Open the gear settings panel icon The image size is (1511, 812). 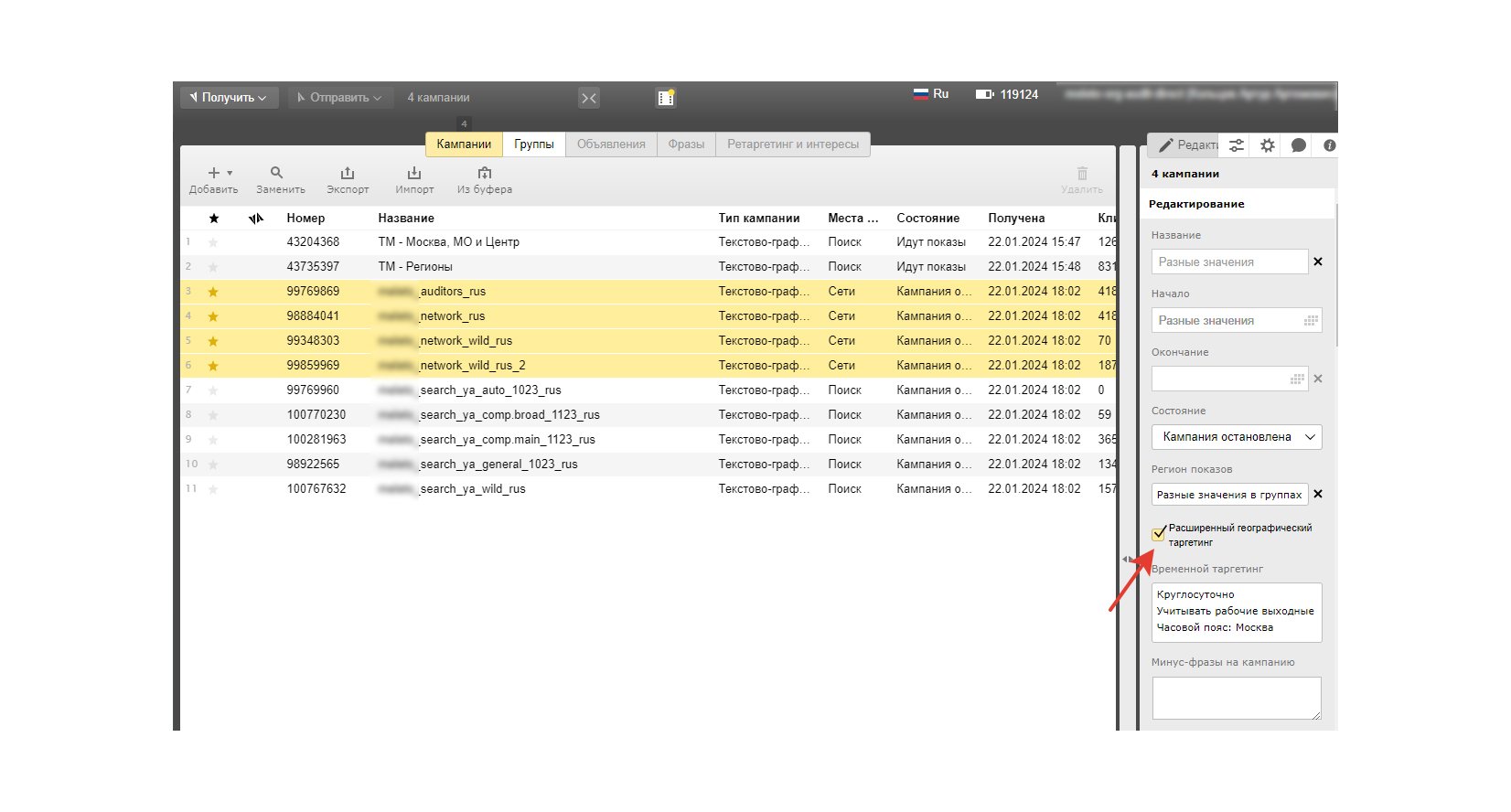(1267, 145)
